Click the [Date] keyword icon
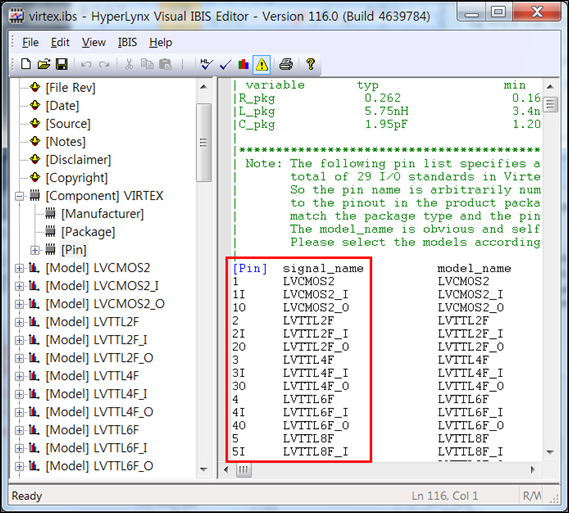 (x=35, y=105)
